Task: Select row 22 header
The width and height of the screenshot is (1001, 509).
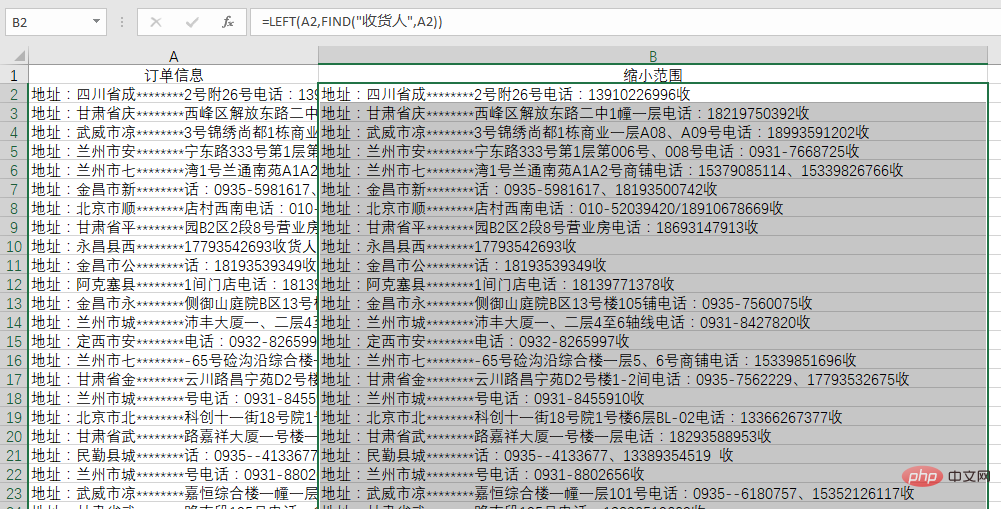Action: (14, 474)
